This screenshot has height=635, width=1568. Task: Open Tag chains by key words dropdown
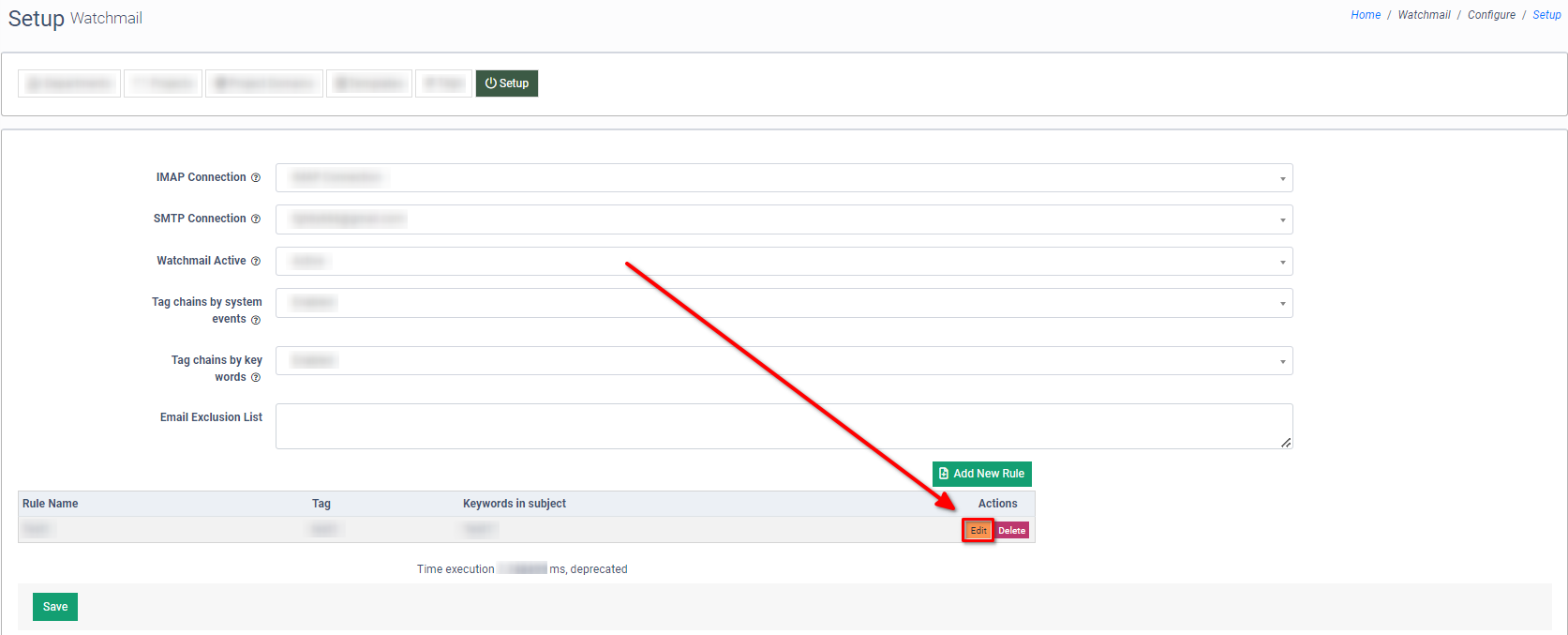coord(784,361)
